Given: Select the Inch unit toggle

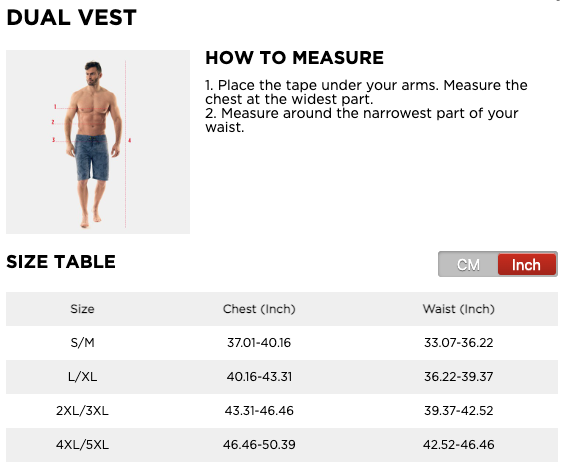Looking at the screenshot, I should (527, 265).
